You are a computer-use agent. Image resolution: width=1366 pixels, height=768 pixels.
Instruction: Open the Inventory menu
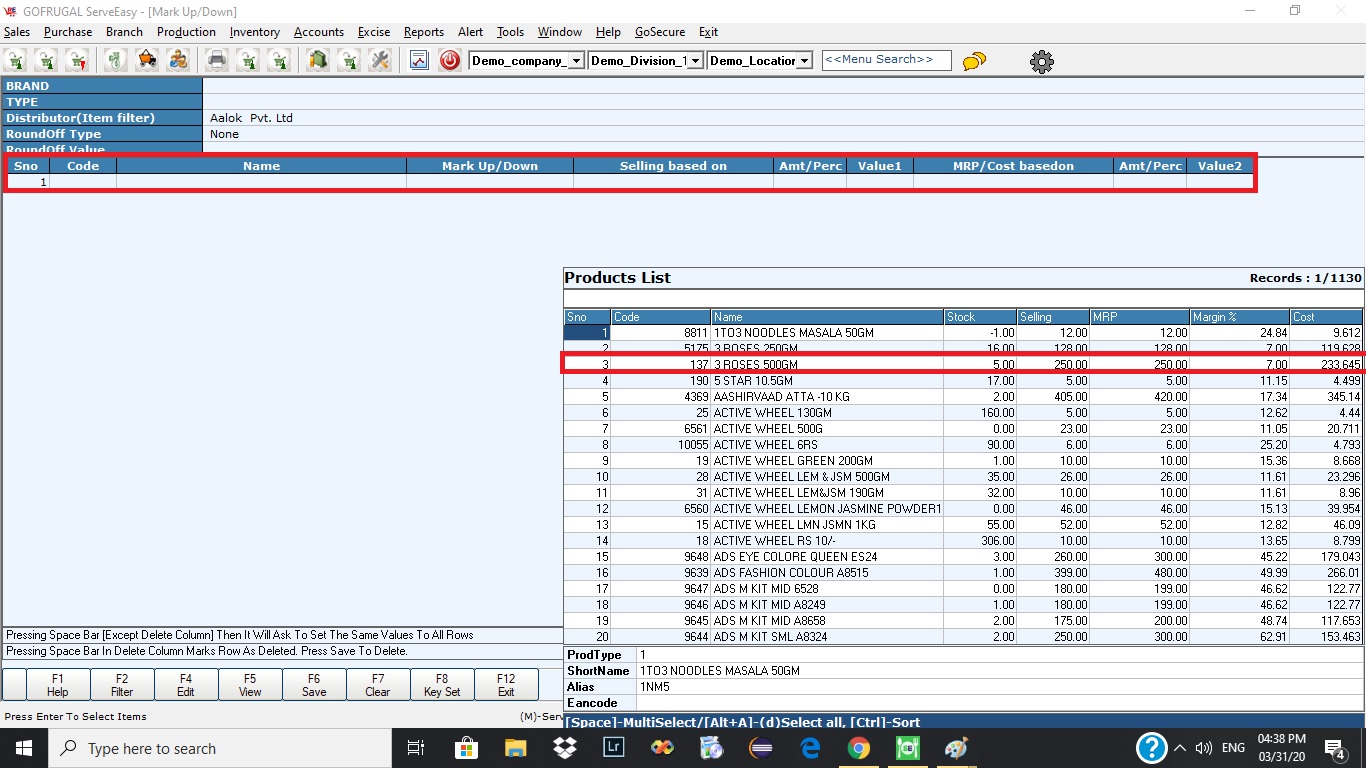(254, 32)
